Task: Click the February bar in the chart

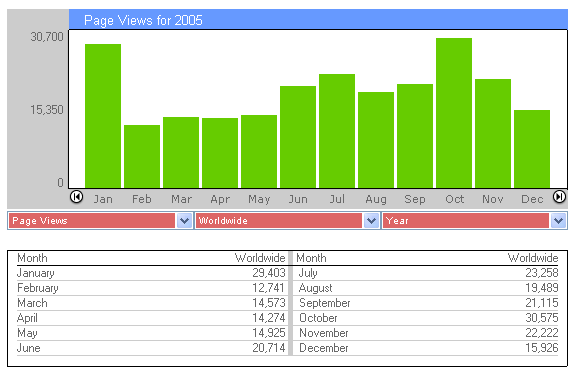Action: click(x=142, y=156)
